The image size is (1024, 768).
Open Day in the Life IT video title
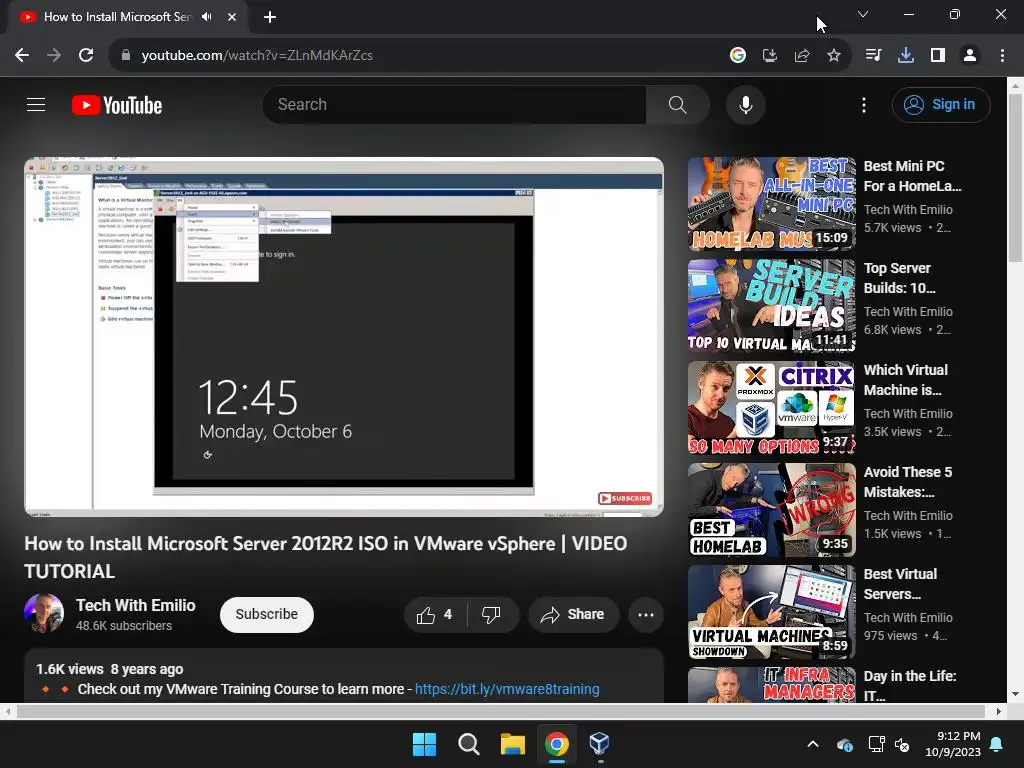pyautogui.click(x=910, y=686)
